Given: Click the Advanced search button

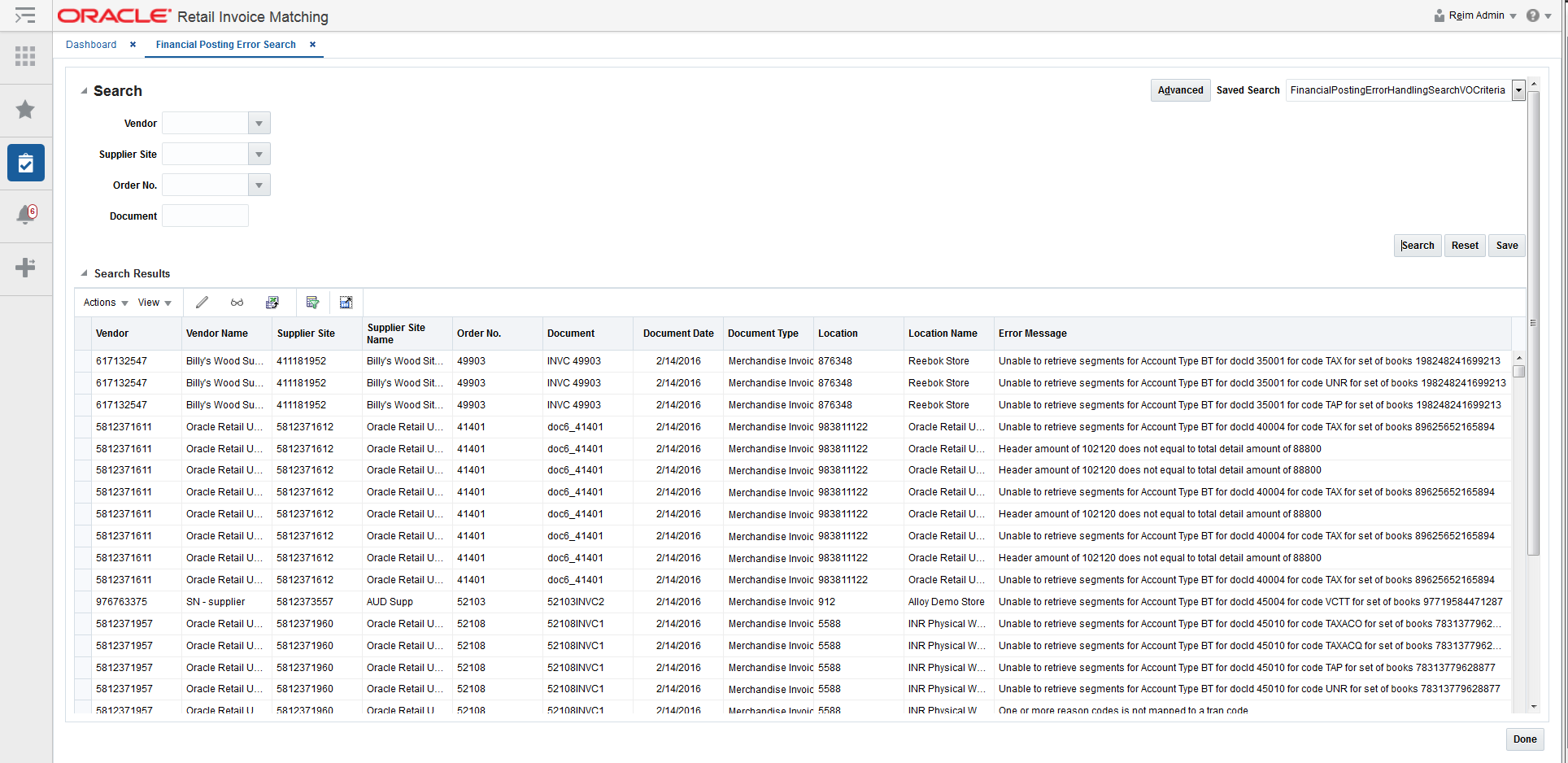Looking at the screenshot, I should pos(1179,90).
